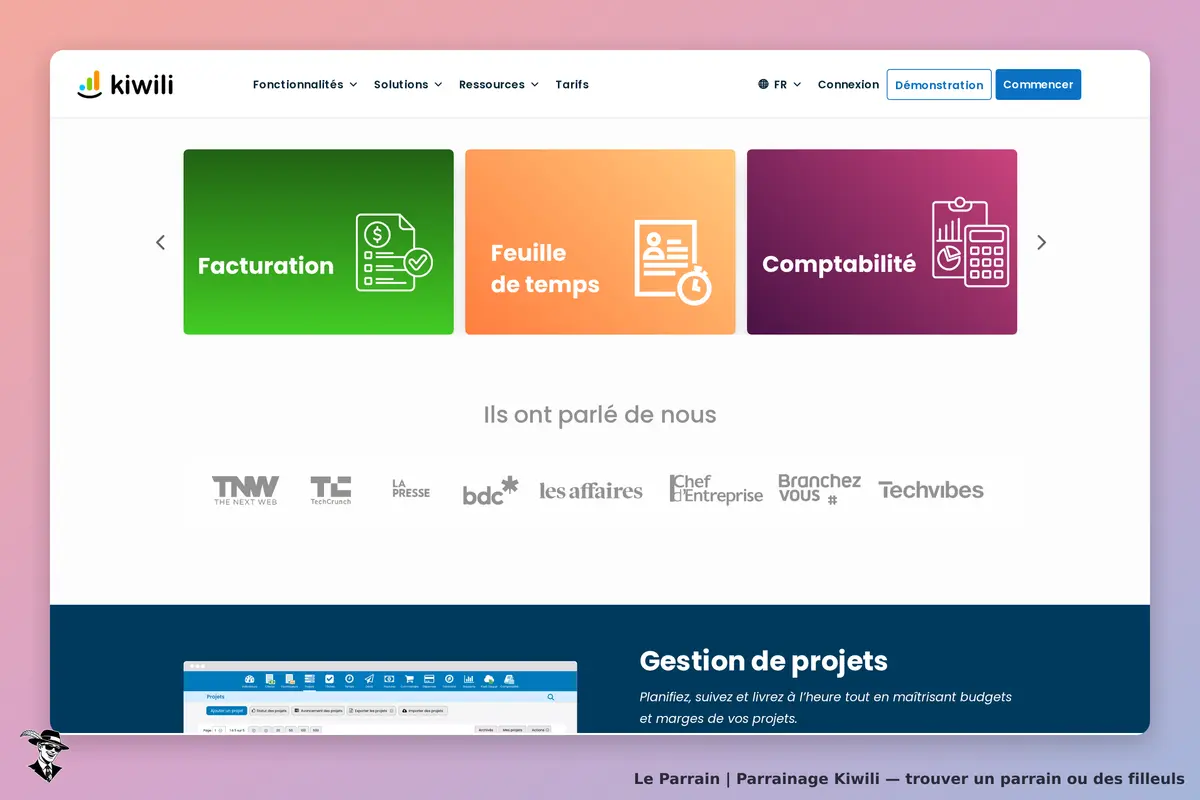Click the Commencer button
The height and width of the screenshot is (800, 1200).
pos(1038,85)
